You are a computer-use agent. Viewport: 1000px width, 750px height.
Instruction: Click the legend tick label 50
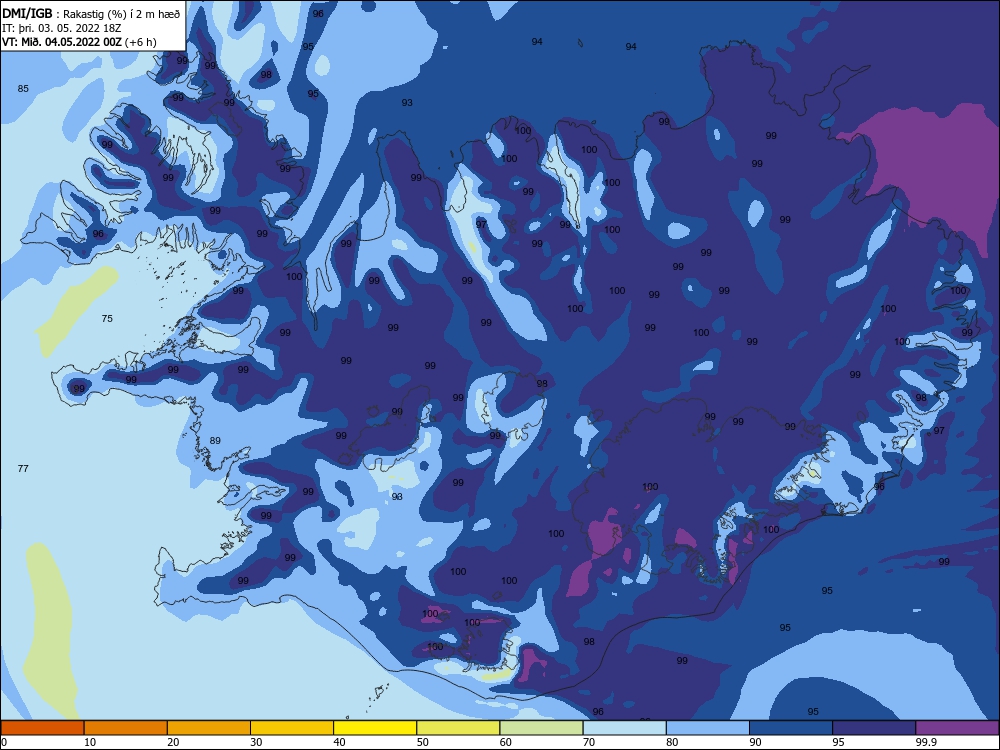[x=423, y=742]
